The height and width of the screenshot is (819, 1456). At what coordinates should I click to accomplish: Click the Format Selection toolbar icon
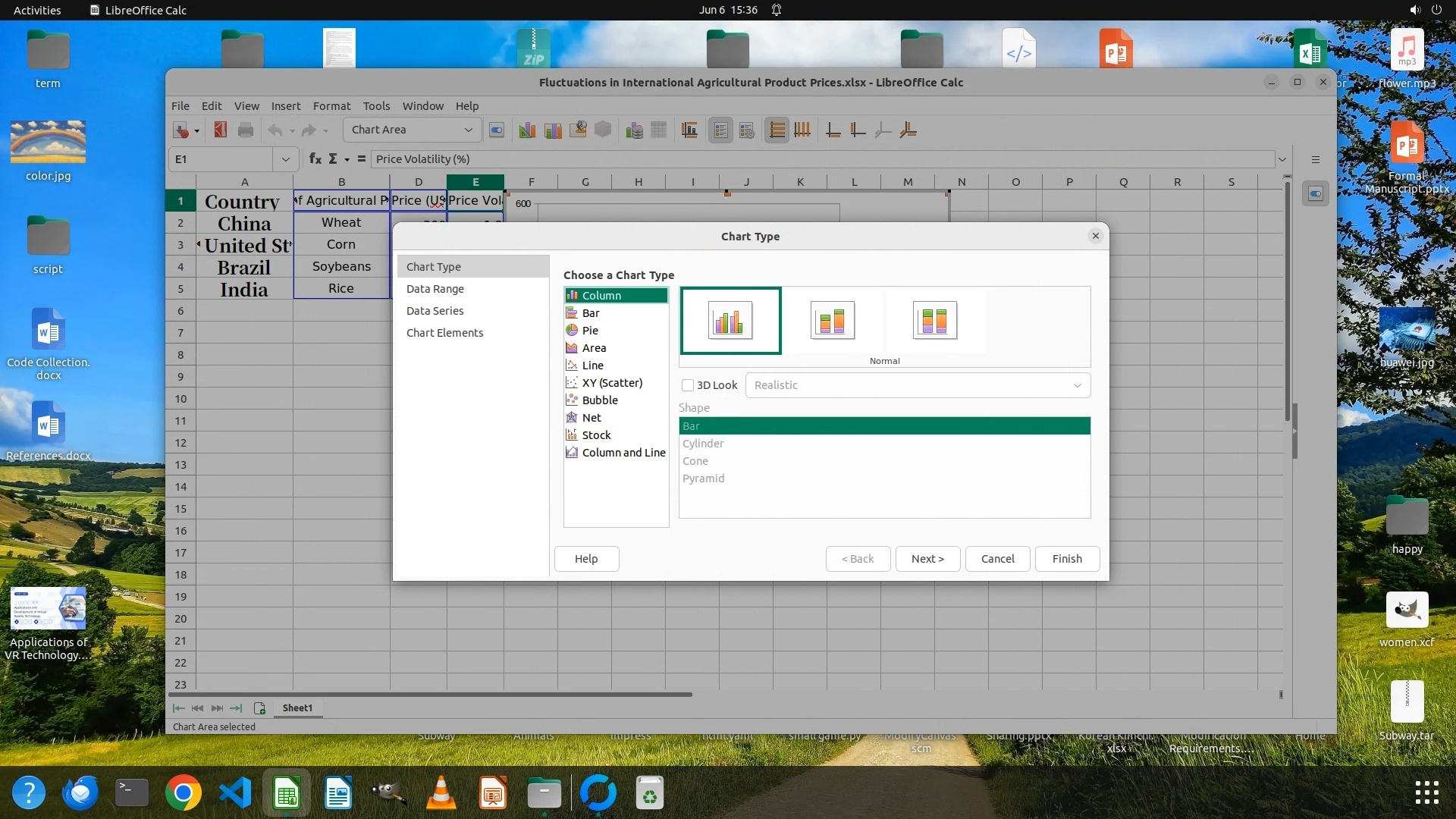pos(497,130)
